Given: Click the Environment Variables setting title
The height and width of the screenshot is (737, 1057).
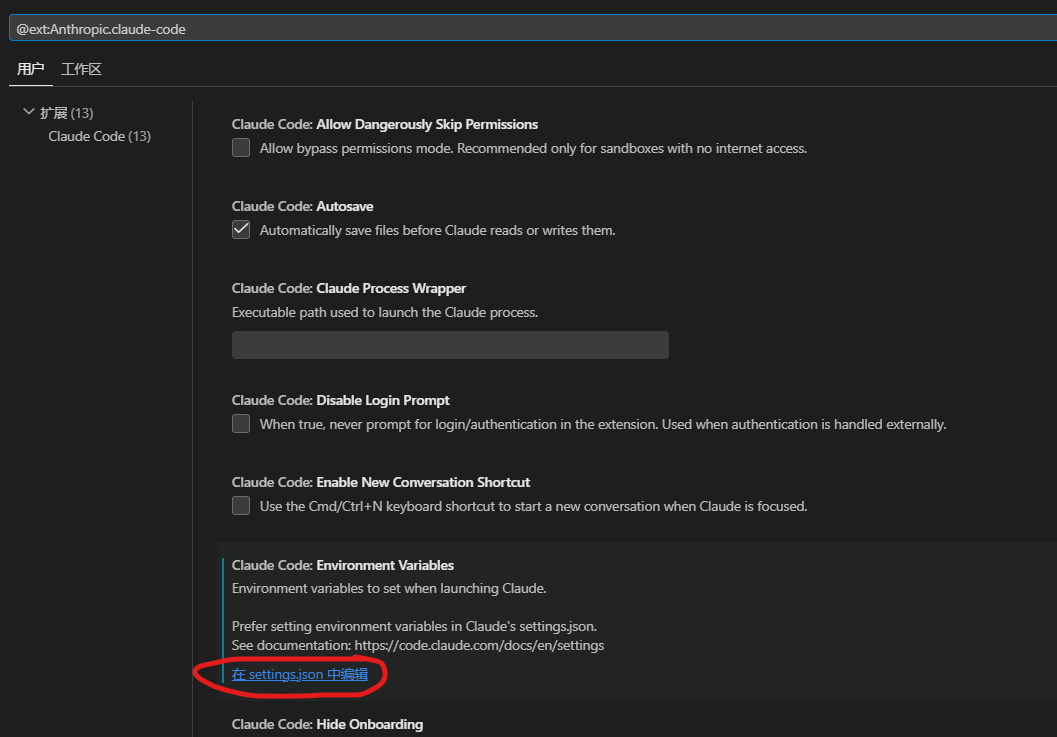Looking at the screenshot, I should click(342, 565).
